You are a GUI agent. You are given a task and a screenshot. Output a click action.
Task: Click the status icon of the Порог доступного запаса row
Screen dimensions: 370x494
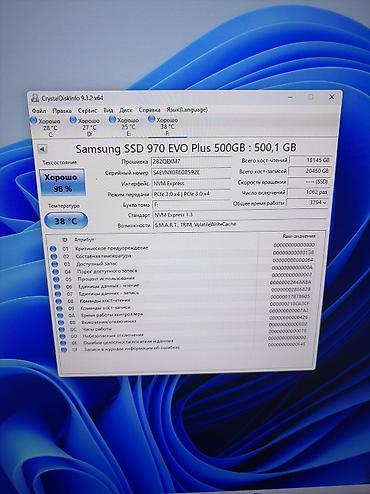point(56,272)
